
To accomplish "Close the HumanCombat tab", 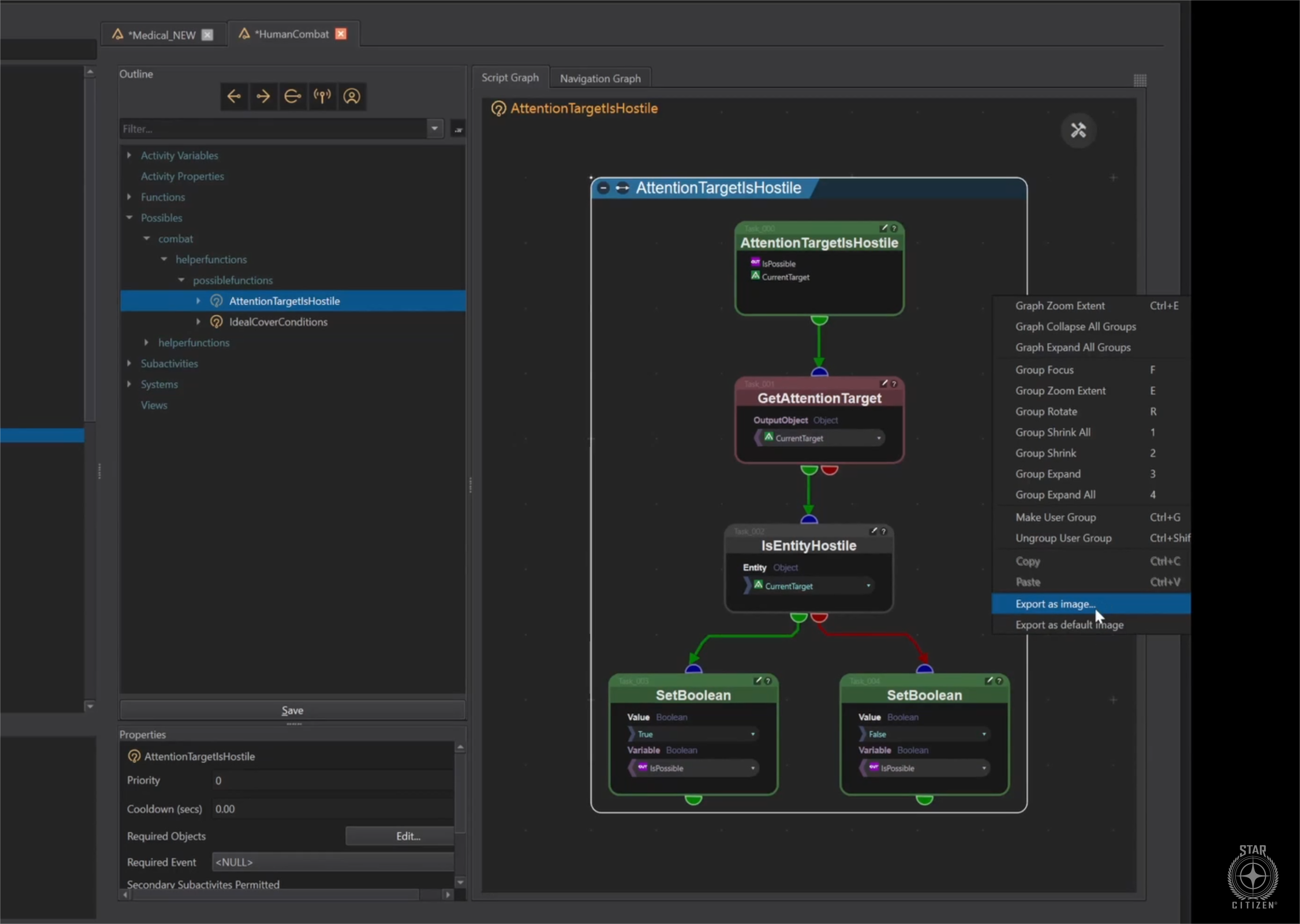I will (x=341, y=34).
